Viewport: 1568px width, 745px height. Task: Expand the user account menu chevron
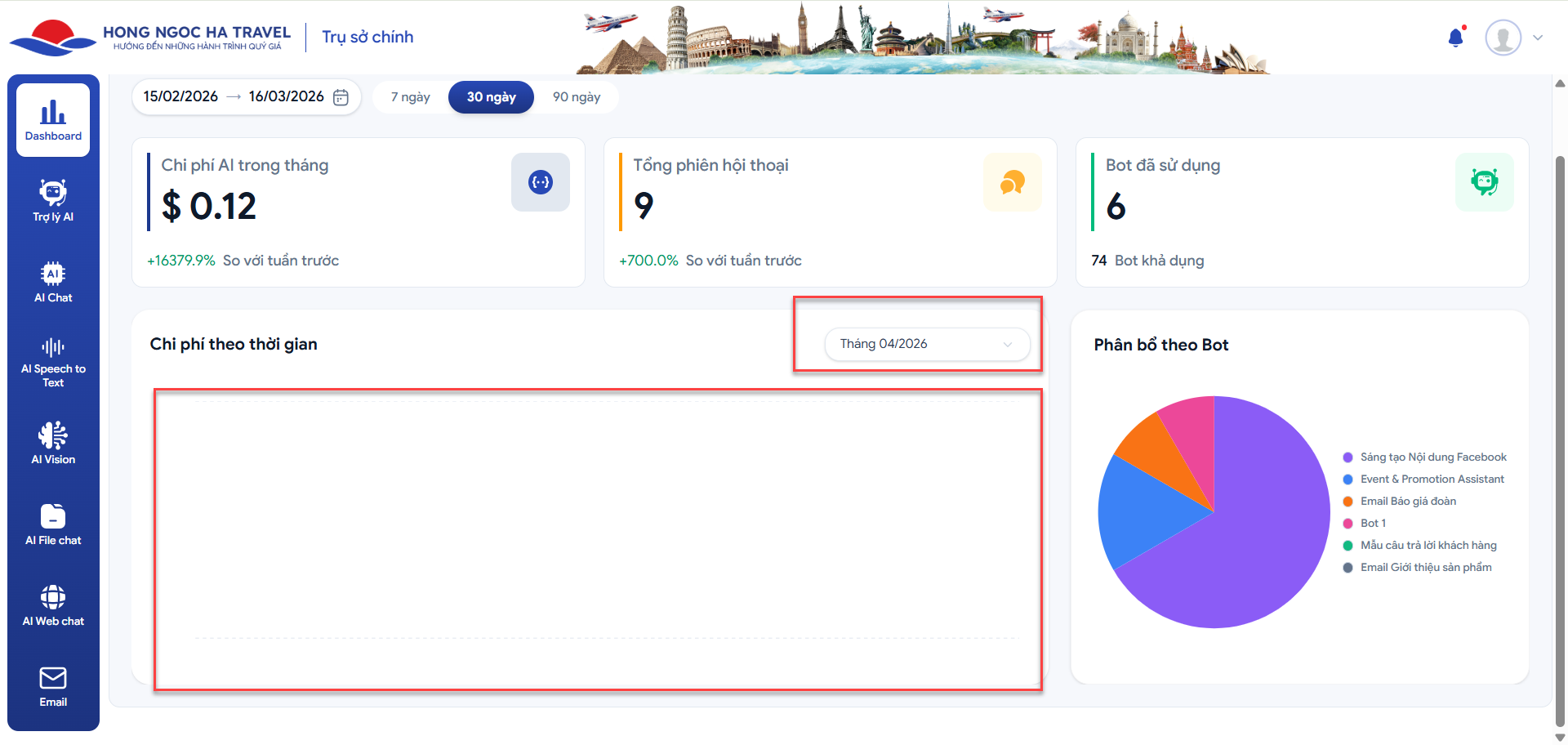[x=1538, y=38]
